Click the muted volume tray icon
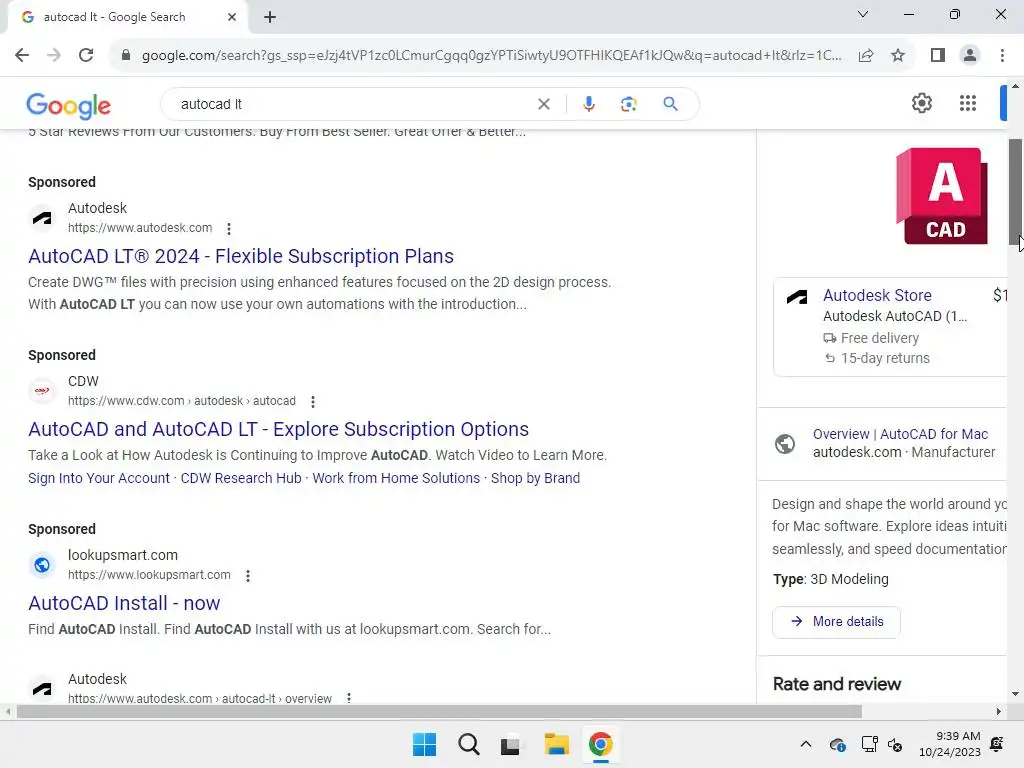 (895, 744)
